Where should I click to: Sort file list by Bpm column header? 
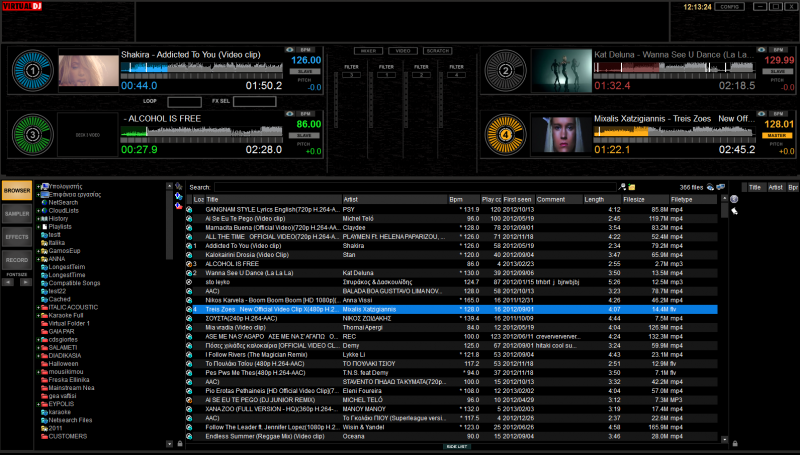coord(464,199)
